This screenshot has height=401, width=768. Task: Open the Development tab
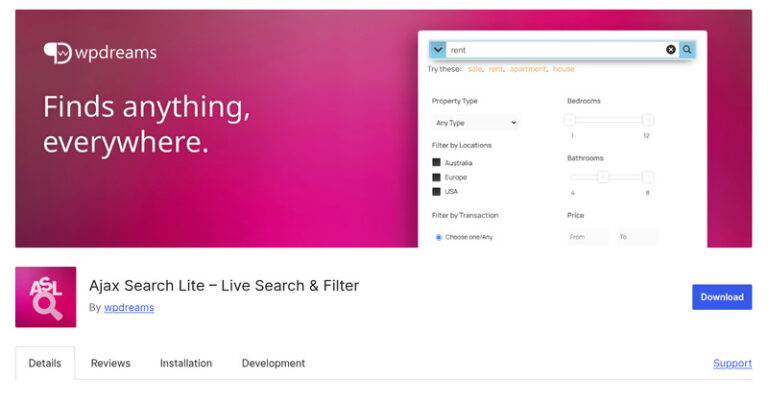tap(273, 363)
